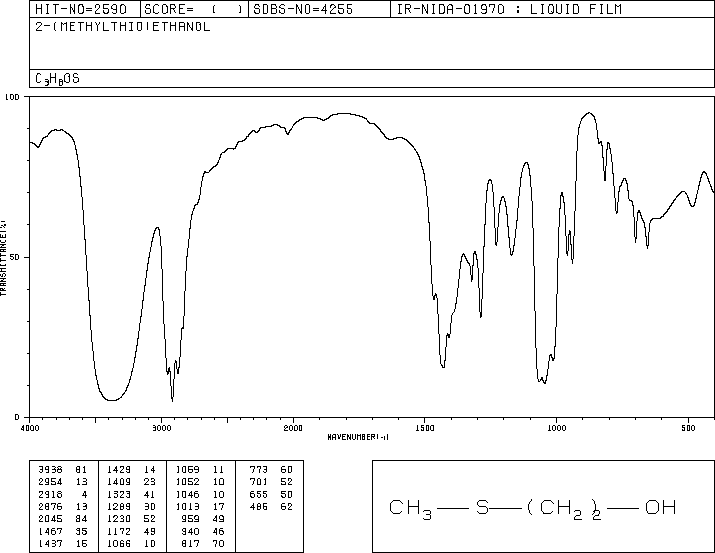Click the 817 peak table entry
The image size is (715, 553).
coord(202,543)
